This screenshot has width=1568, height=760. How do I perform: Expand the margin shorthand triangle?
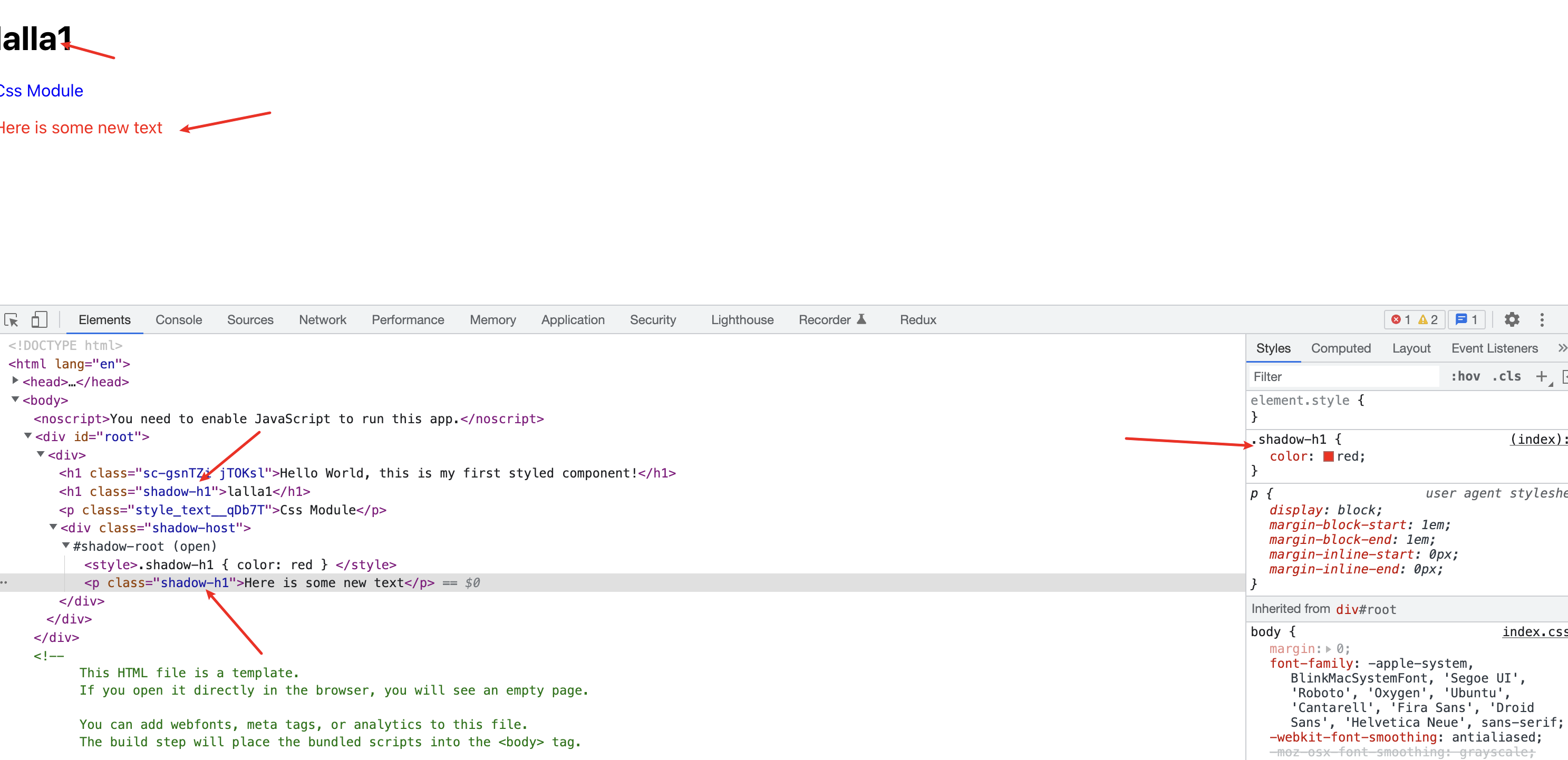[1328, 649]
